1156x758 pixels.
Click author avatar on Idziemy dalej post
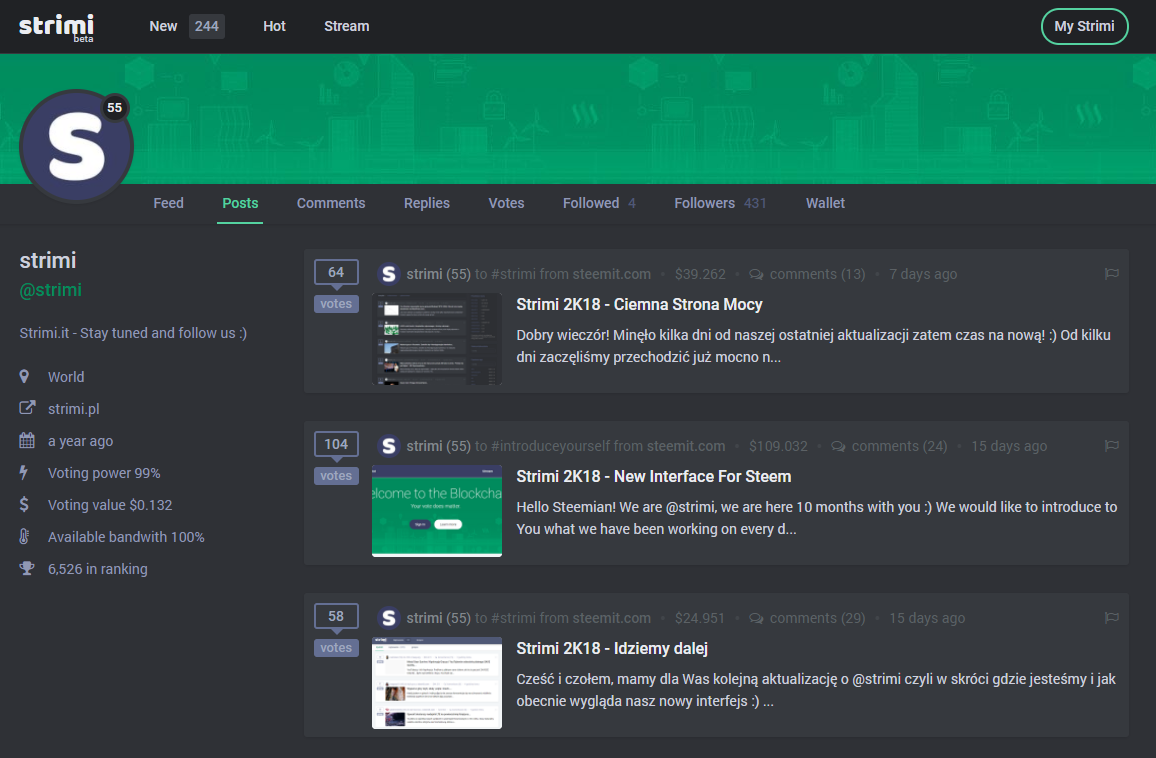[389, 617]
